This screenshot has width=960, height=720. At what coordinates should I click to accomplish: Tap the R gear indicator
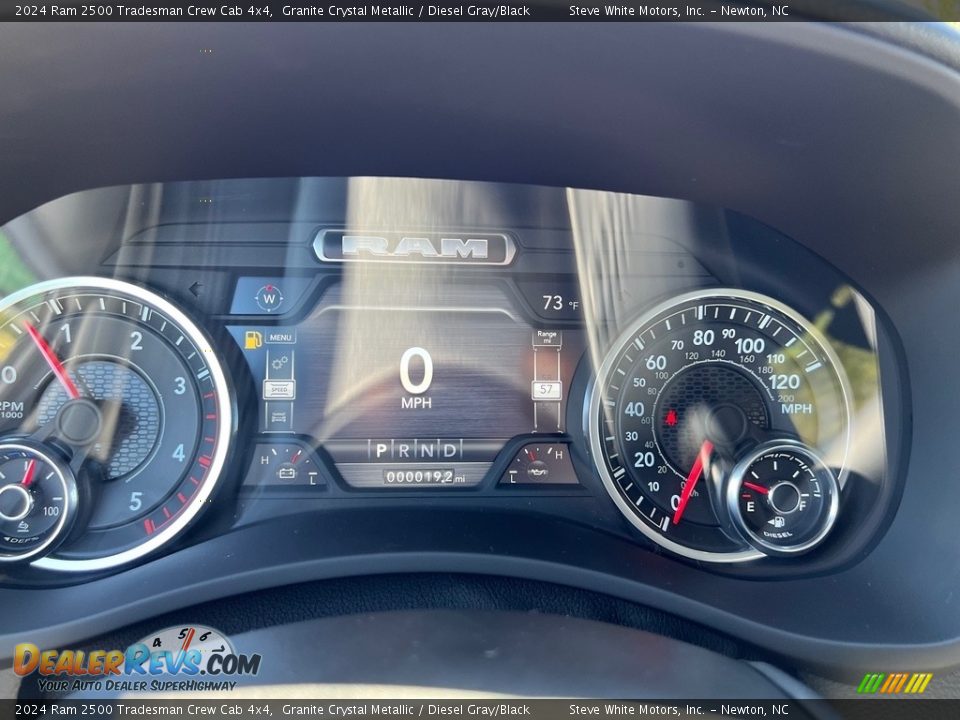[404, 451]
